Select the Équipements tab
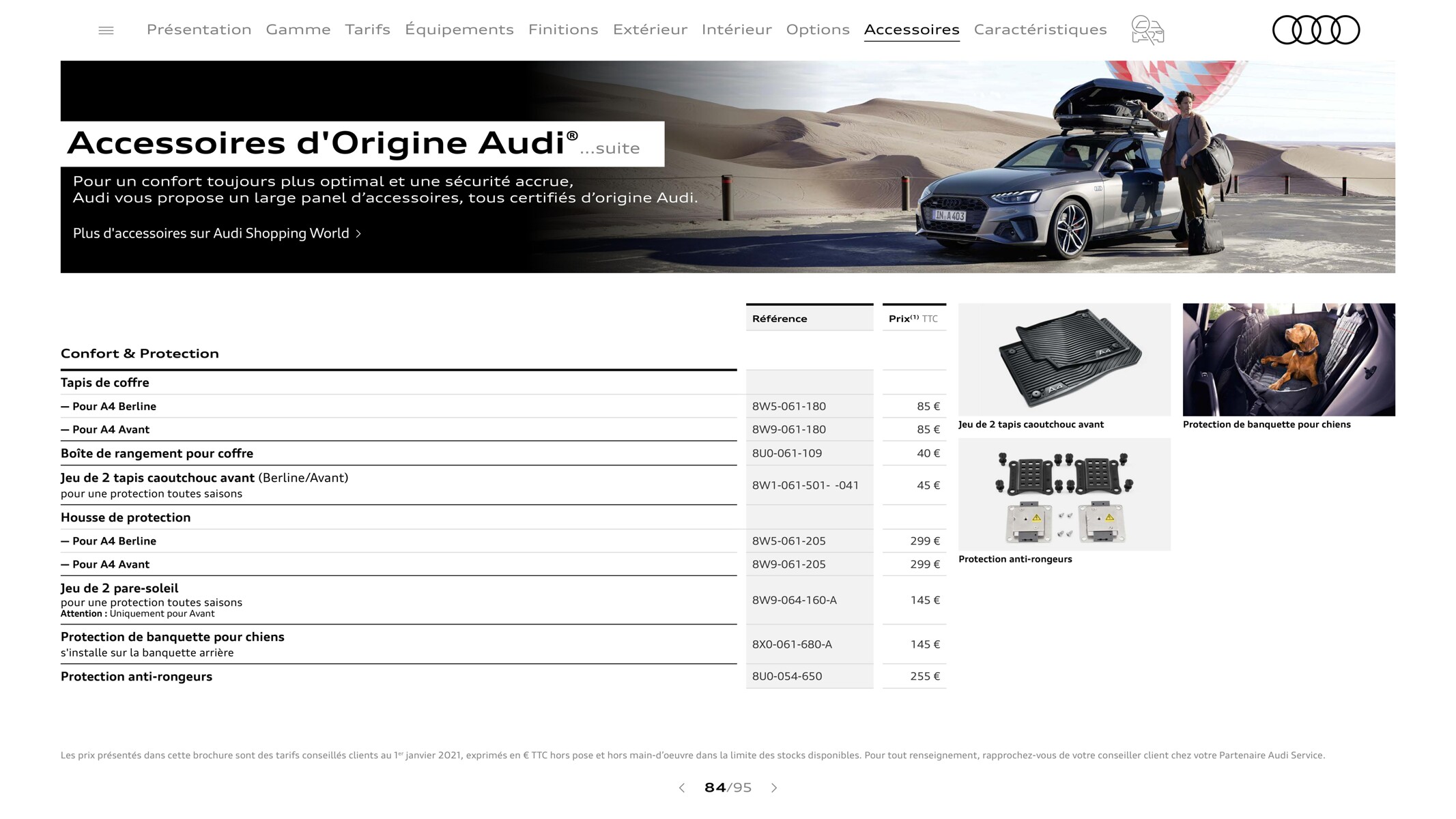The width and height of the screenshot is (1456, 819). click(x=459, y=29)
